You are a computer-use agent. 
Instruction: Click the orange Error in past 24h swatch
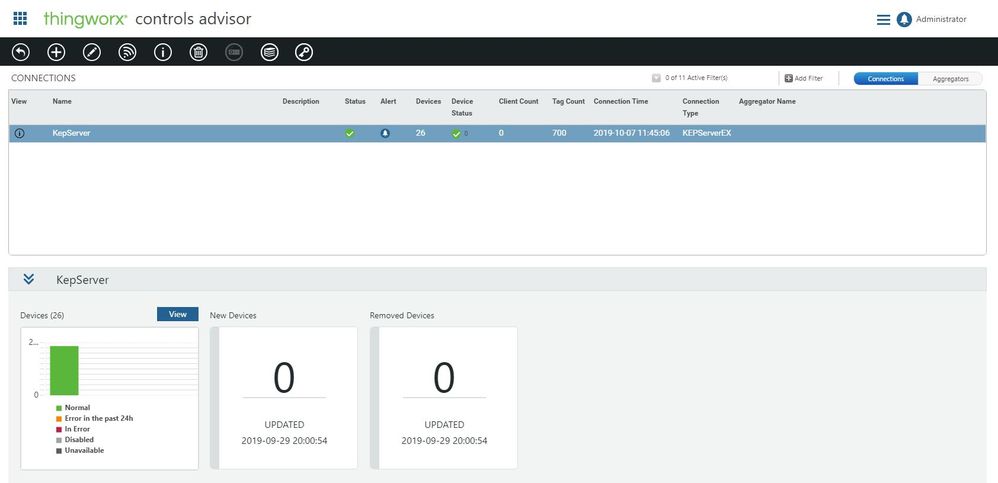59,419
